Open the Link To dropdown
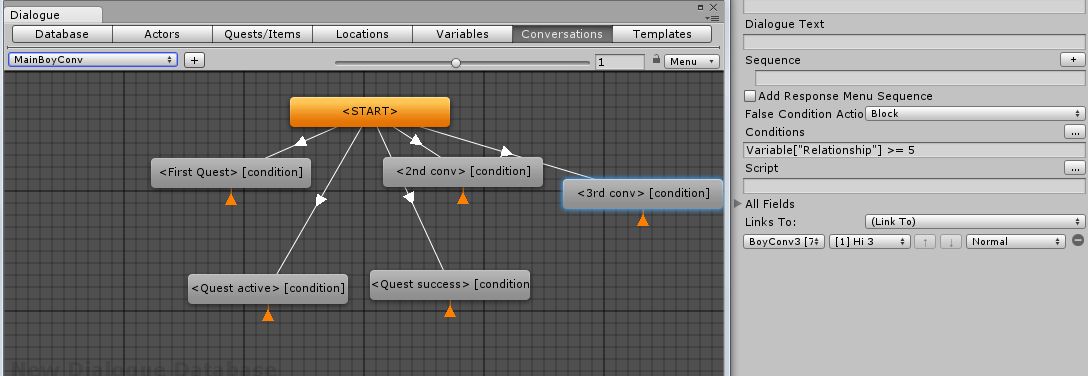Viewport: 1088px width, 376px height. pyautogui.click(x=975, y=222)
